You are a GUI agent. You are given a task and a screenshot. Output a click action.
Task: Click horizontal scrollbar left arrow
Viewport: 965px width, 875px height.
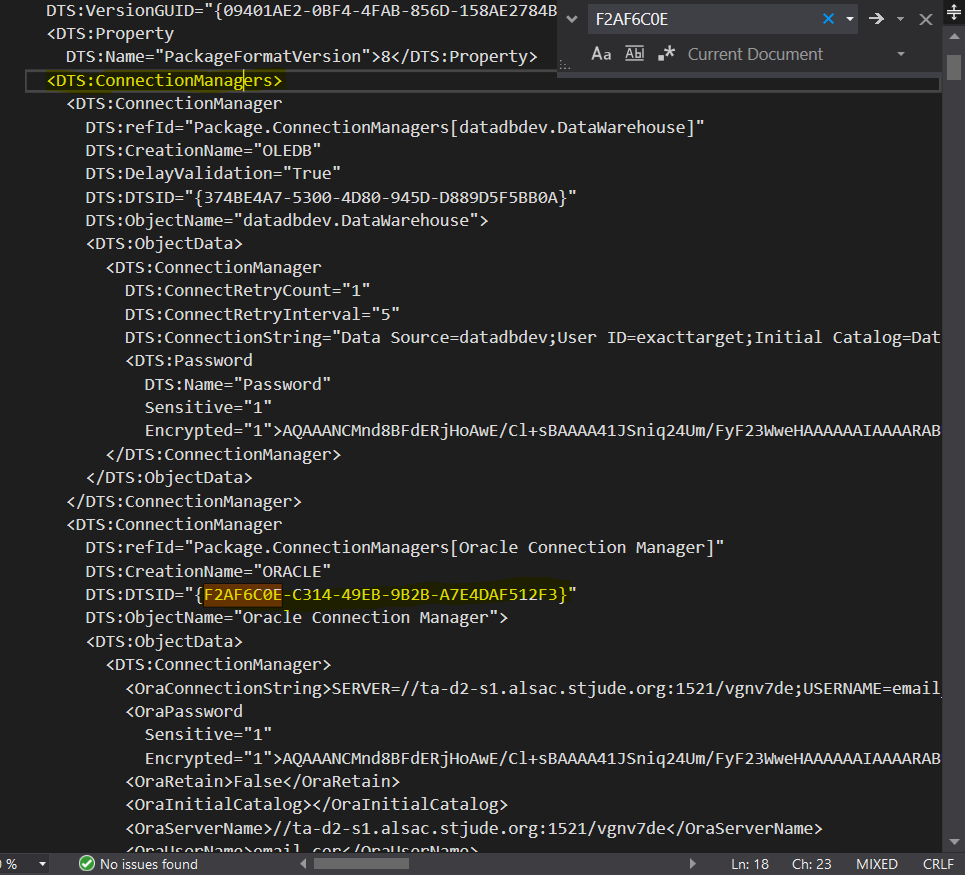(x=303, y=864)
